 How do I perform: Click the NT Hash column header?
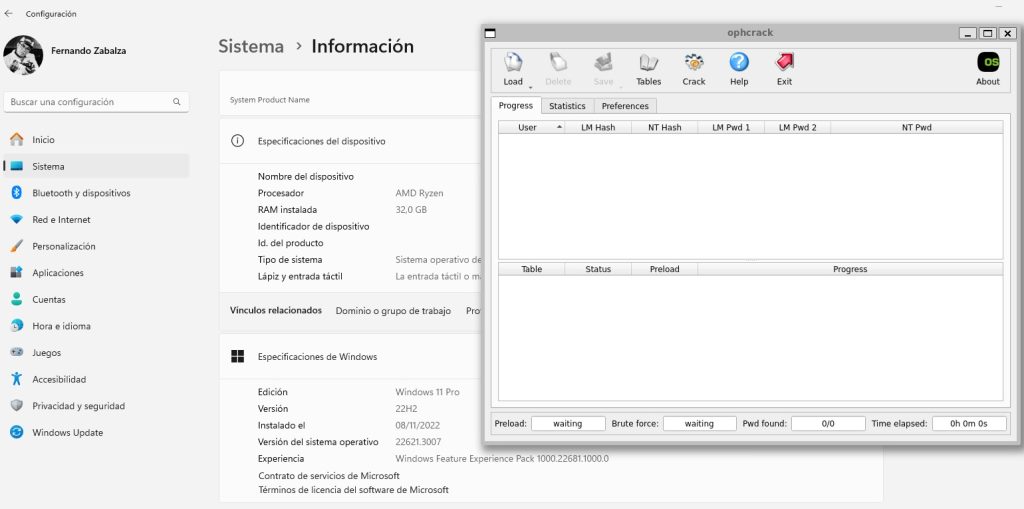tap(664, 127)
